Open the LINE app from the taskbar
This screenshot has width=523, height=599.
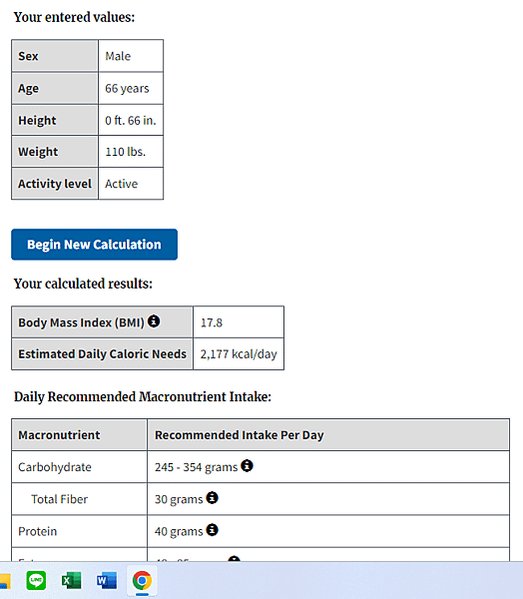tap(36, 581)
